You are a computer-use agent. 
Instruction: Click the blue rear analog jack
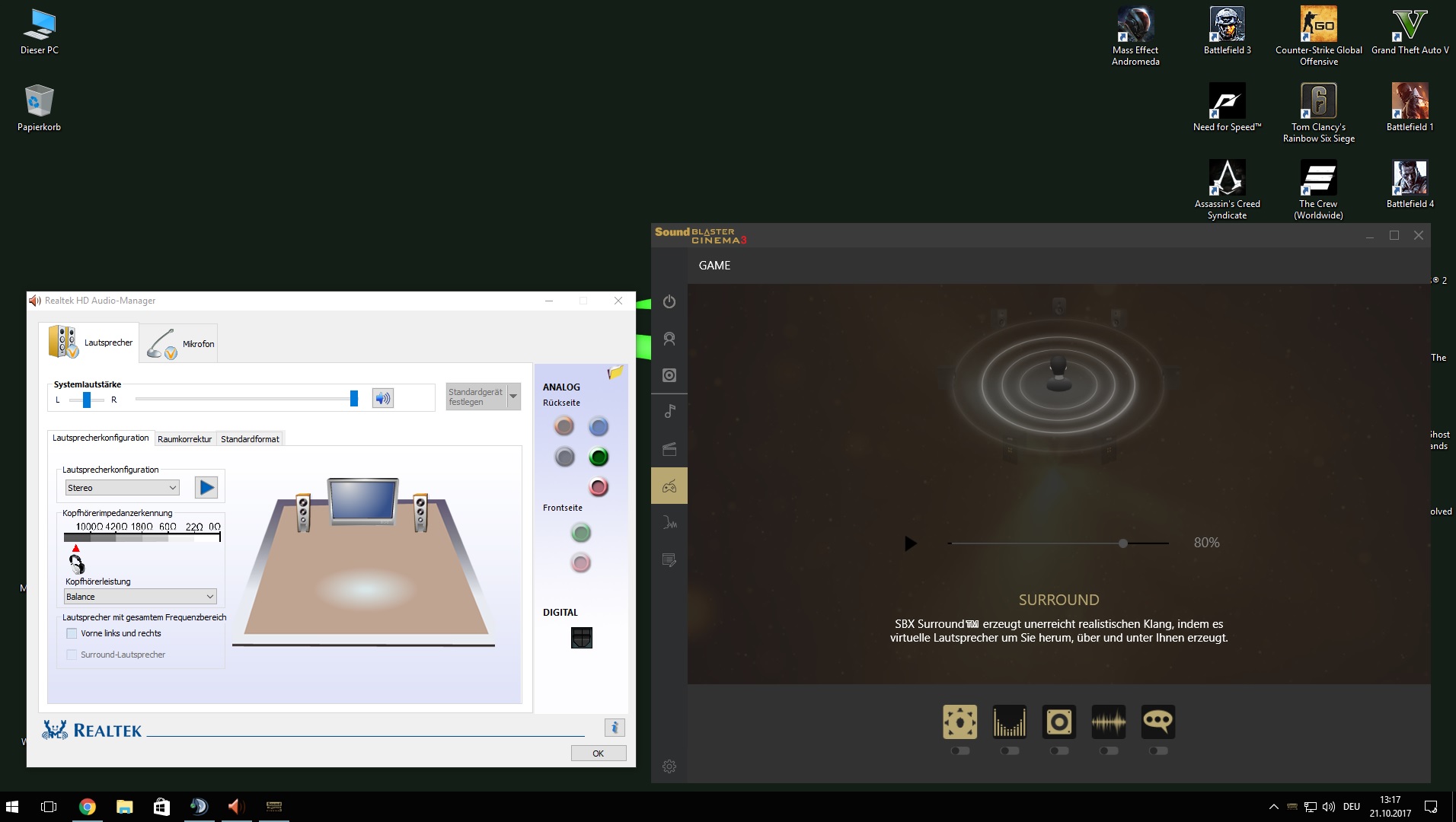click(599, 426)
